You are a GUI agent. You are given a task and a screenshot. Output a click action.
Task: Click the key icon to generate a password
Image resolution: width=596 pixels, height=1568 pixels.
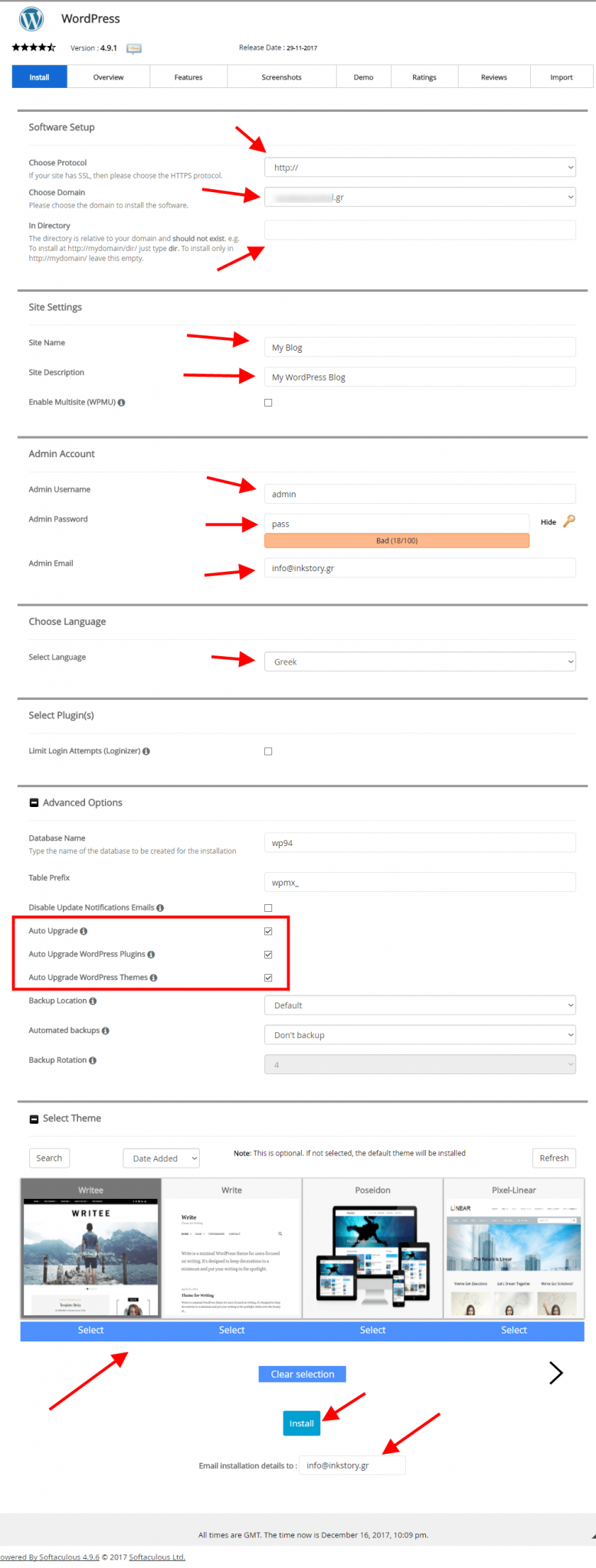point(569,521)
